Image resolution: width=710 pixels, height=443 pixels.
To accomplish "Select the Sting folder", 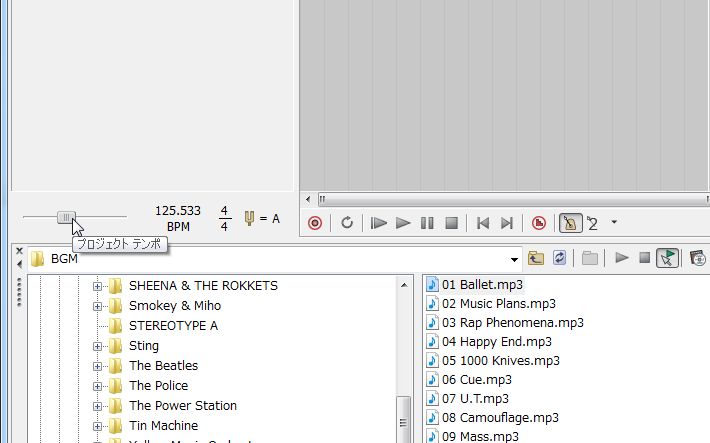I will [144, 346].
